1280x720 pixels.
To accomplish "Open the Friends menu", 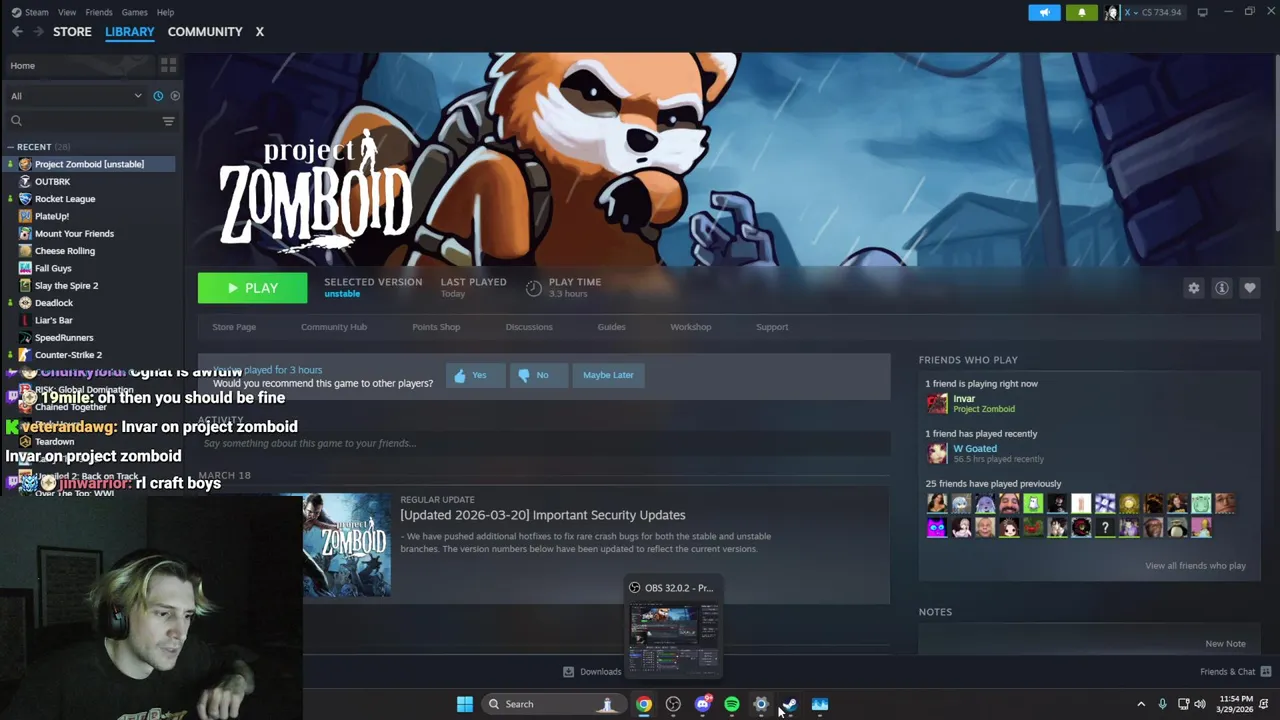I will (x=99, y=12).
